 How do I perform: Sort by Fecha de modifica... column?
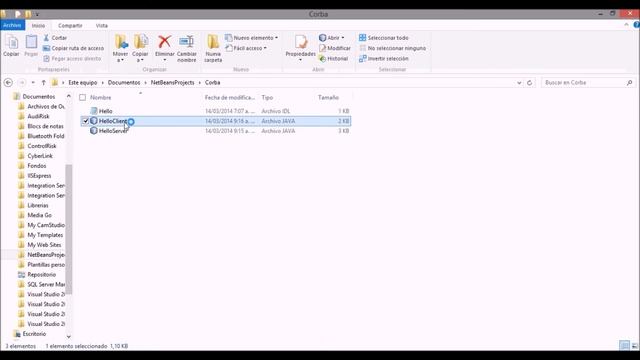230,98
